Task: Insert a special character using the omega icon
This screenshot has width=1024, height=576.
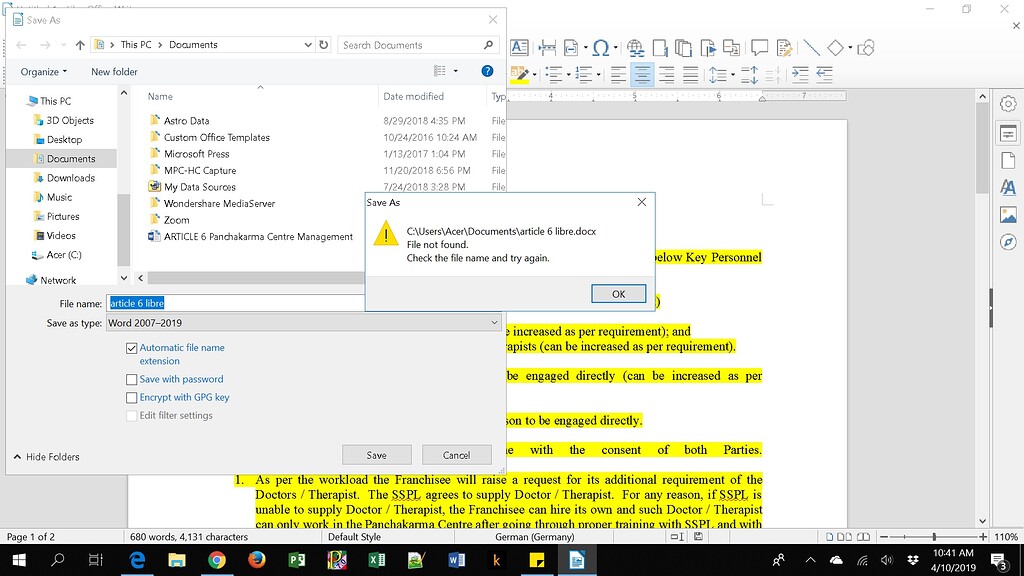Action: 599,47
